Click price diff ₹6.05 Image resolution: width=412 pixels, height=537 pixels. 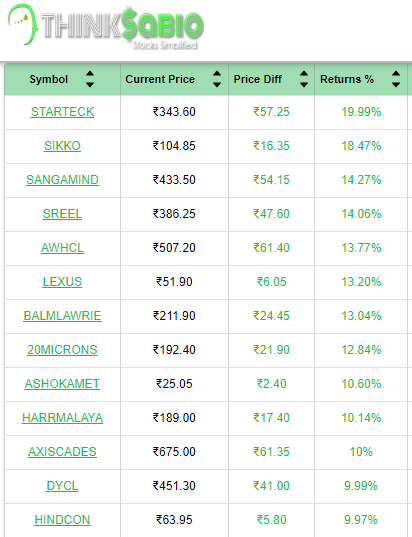(271, 282)
